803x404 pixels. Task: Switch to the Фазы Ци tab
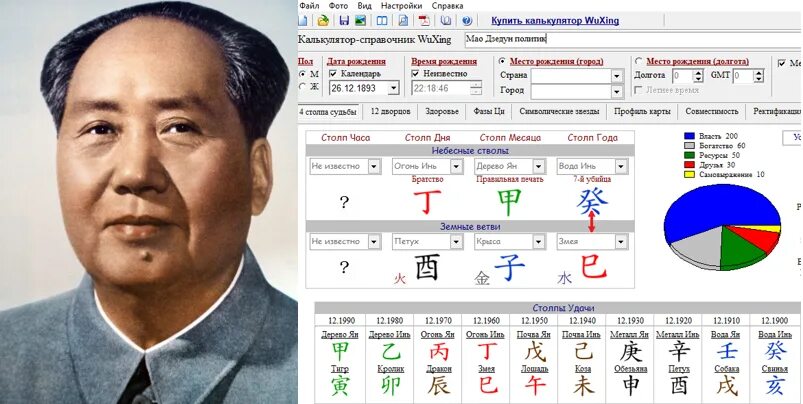click(x=489, y=111)
